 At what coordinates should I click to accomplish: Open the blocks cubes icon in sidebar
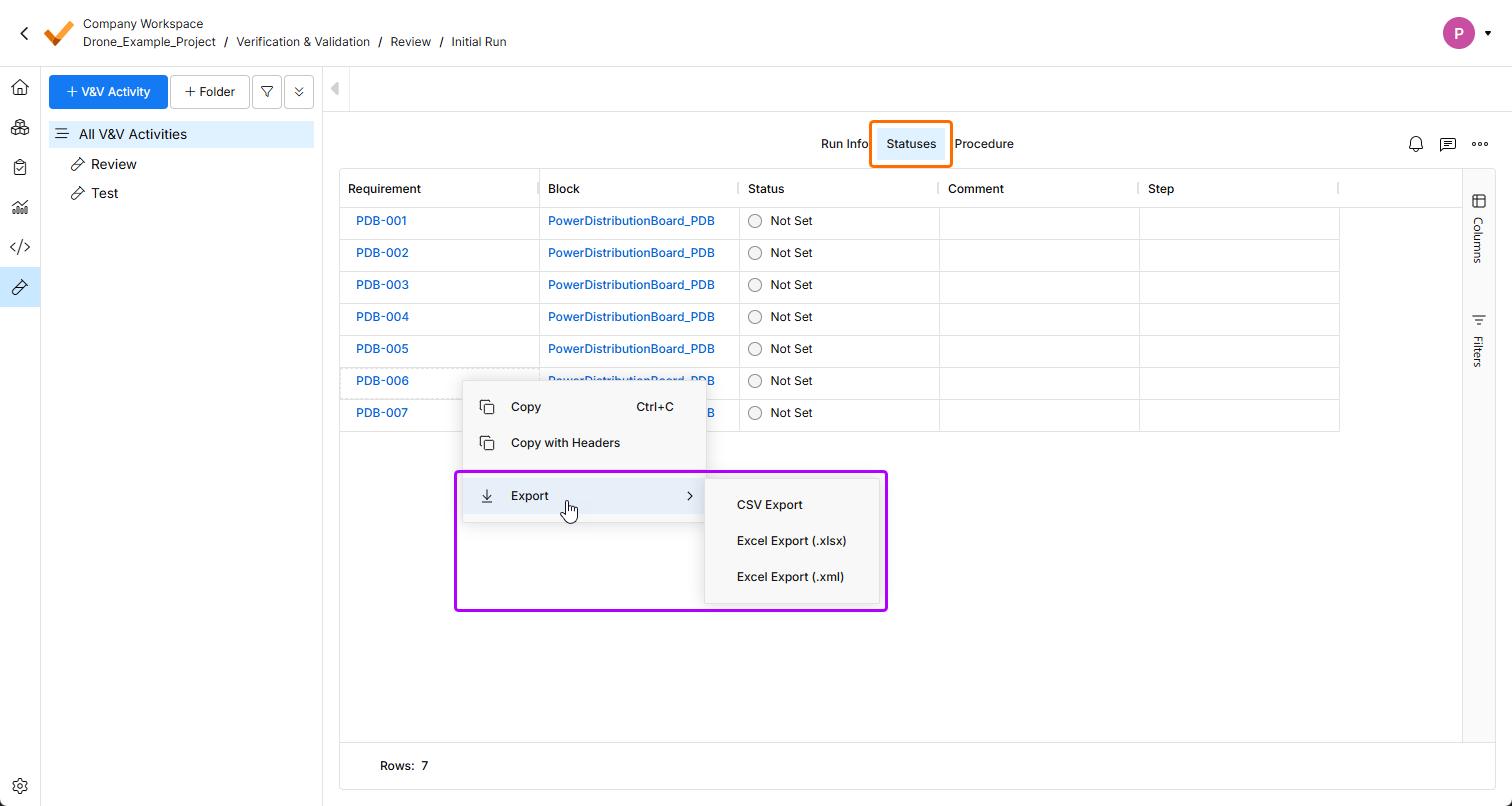click(x=19, y=128)
